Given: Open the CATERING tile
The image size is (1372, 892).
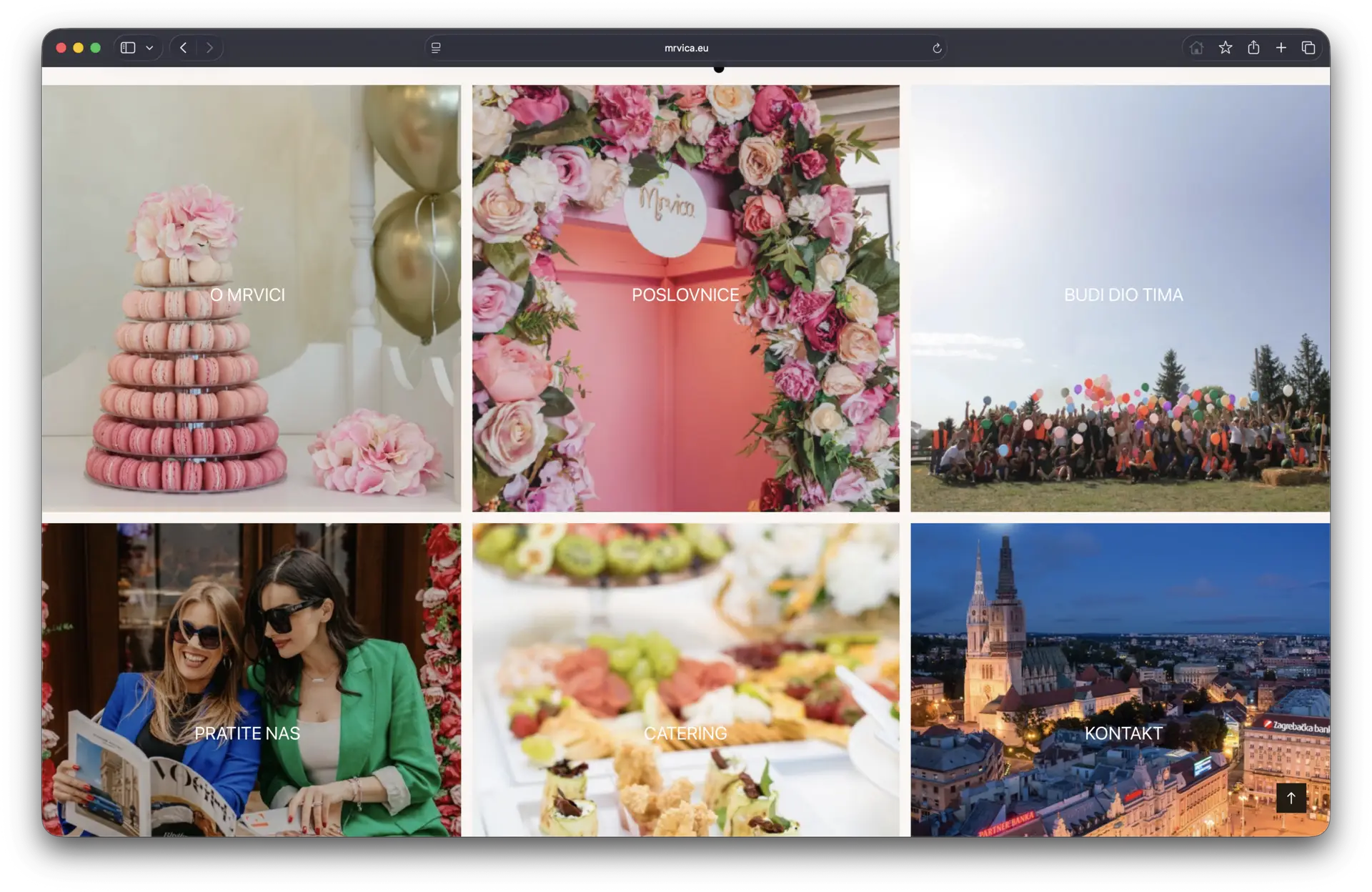Looking at the screenshot, I should (x=685, y=733).
